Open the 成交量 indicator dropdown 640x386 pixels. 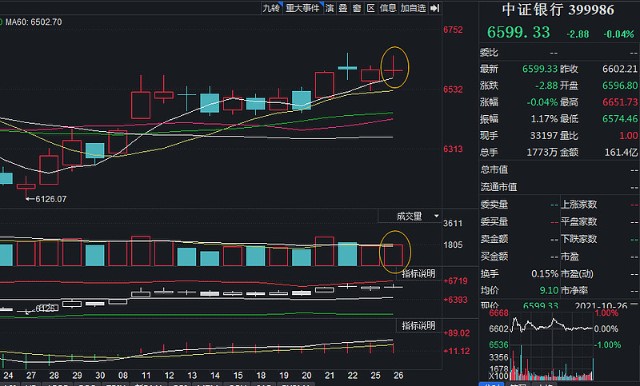click(x=410, y=216)
